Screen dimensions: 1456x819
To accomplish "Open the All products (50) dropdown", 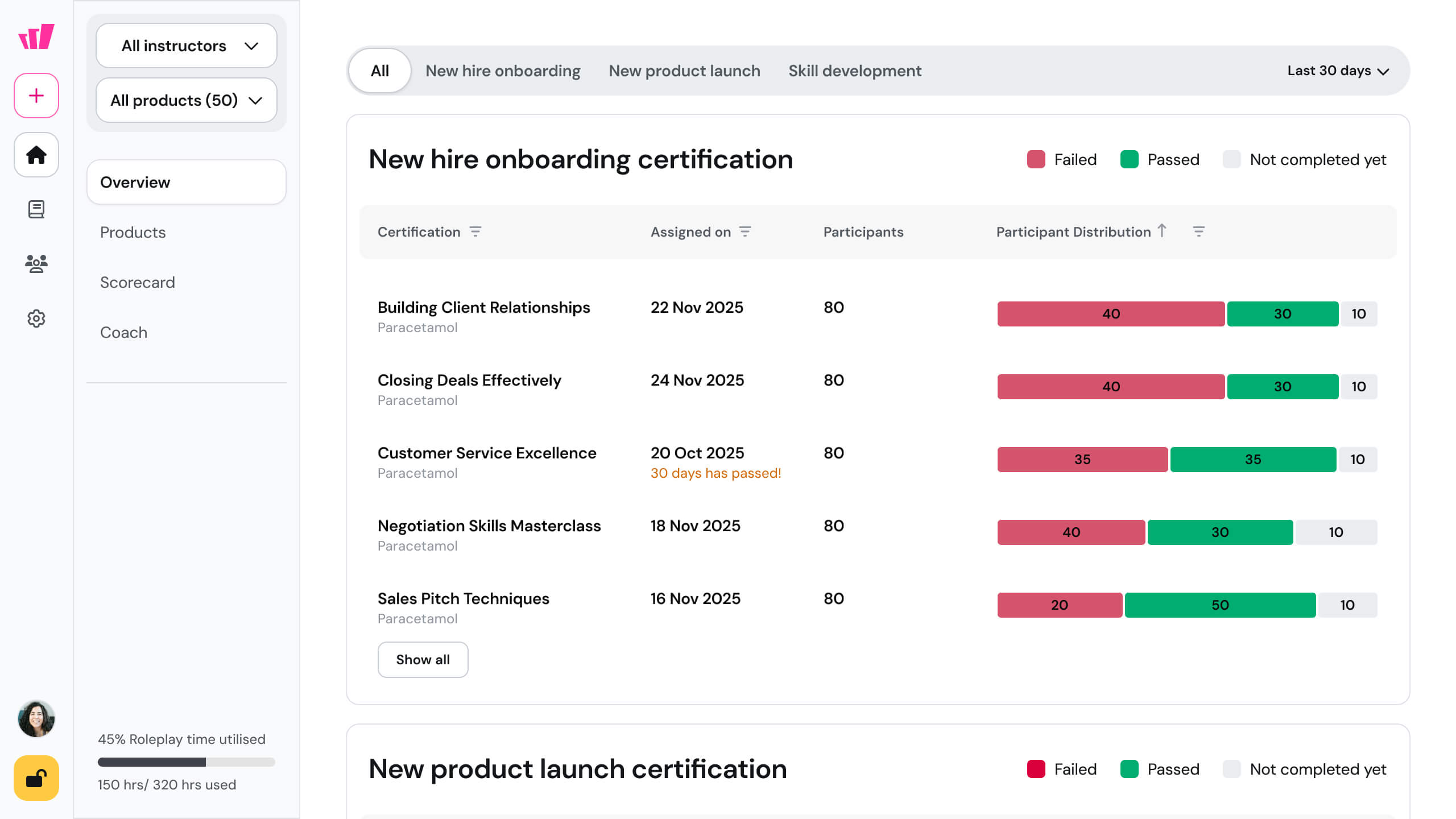I will coord(187,100).
